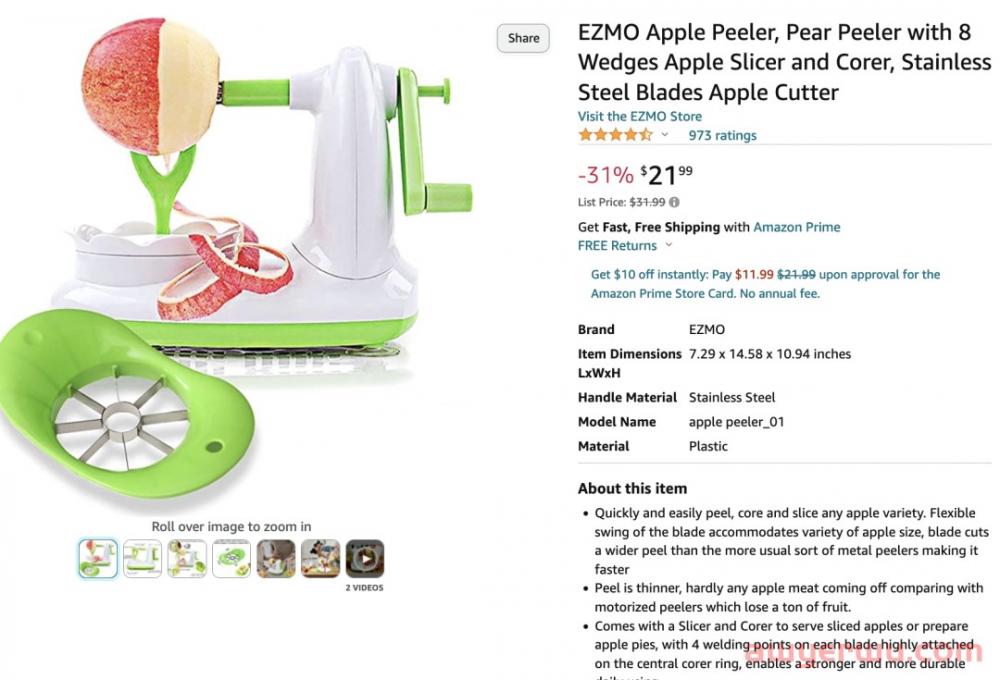The height and width of the screenshot is (680, 1000).
Task: Open the FREE Returns details link
Action: [x=617, y=245]
